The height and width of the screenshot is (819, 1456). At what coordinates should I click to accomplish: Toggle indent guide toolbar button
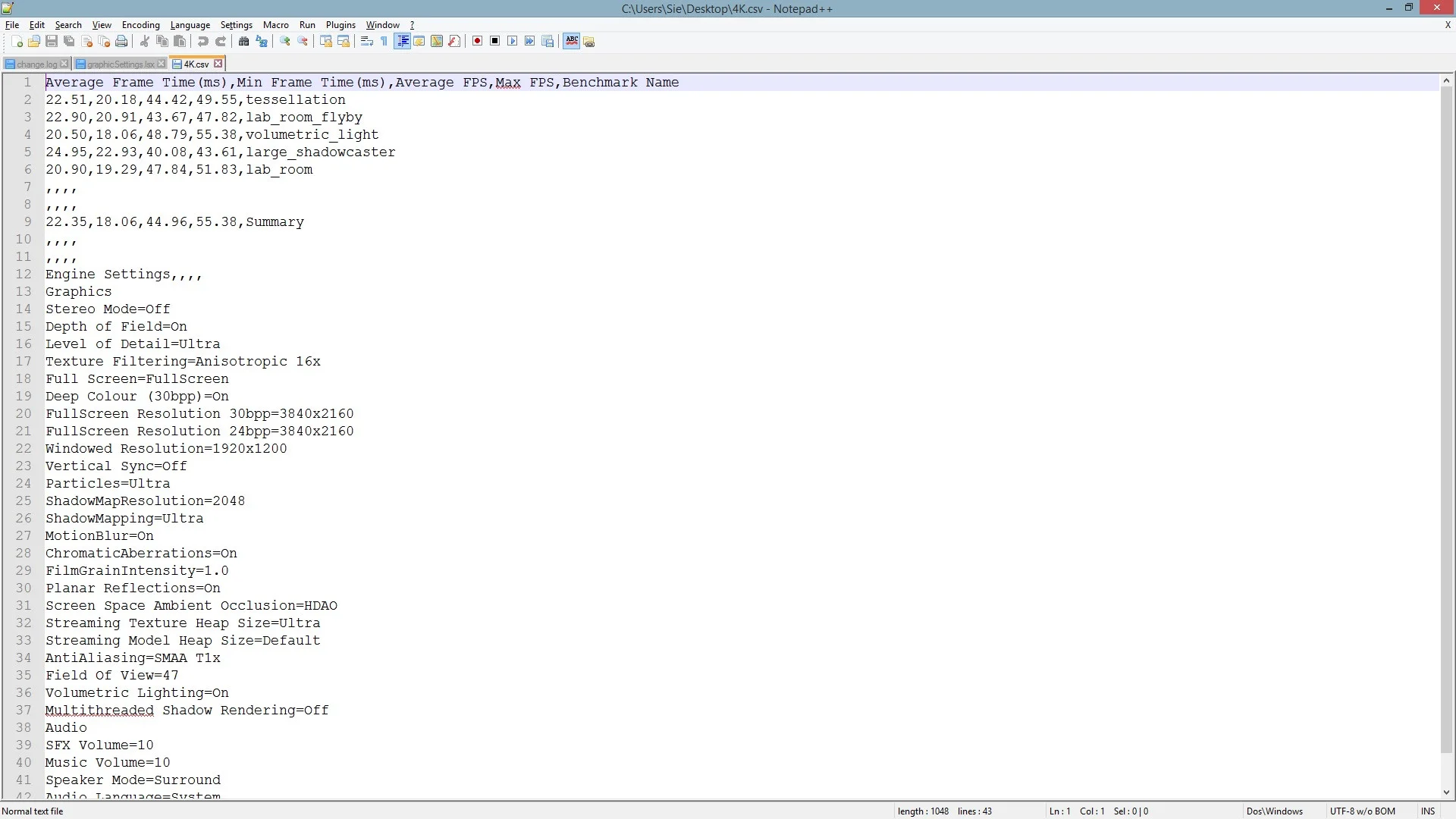coord(403,42)
